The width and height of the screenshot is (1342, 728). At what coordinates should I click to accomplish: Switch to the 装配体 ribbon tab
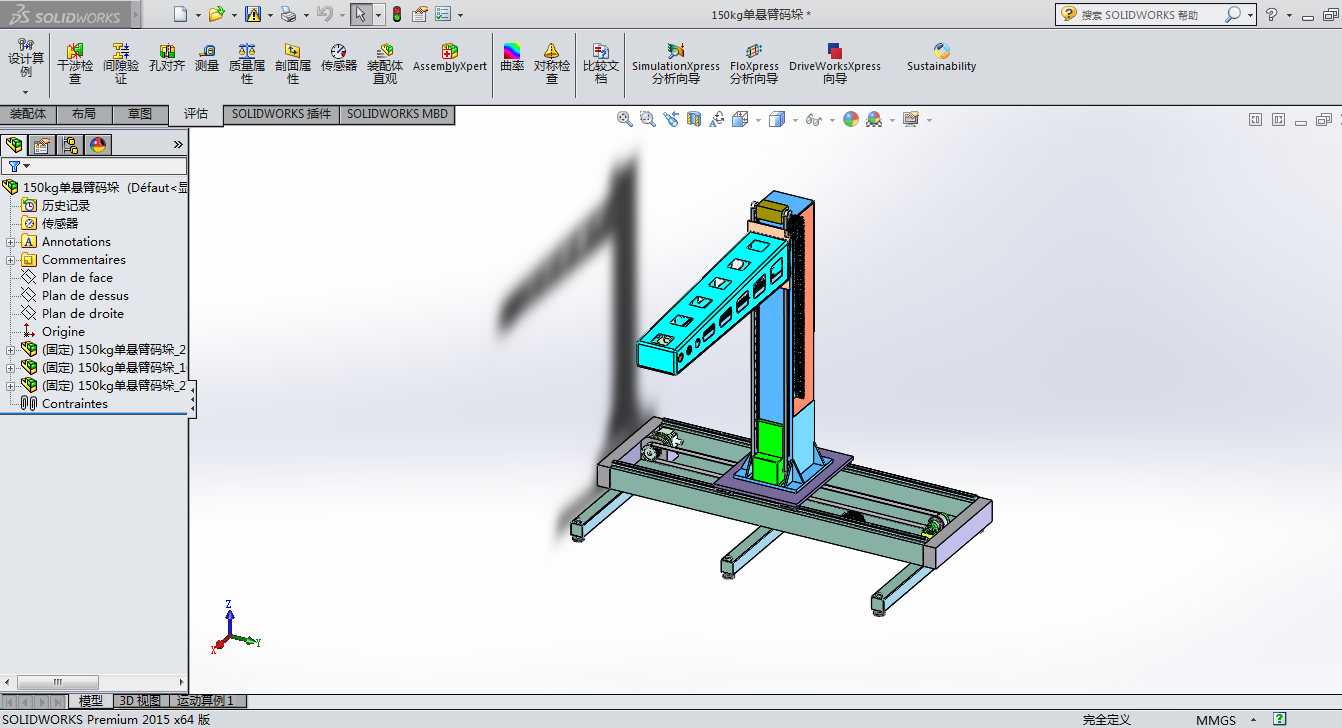tap(28, 114)
